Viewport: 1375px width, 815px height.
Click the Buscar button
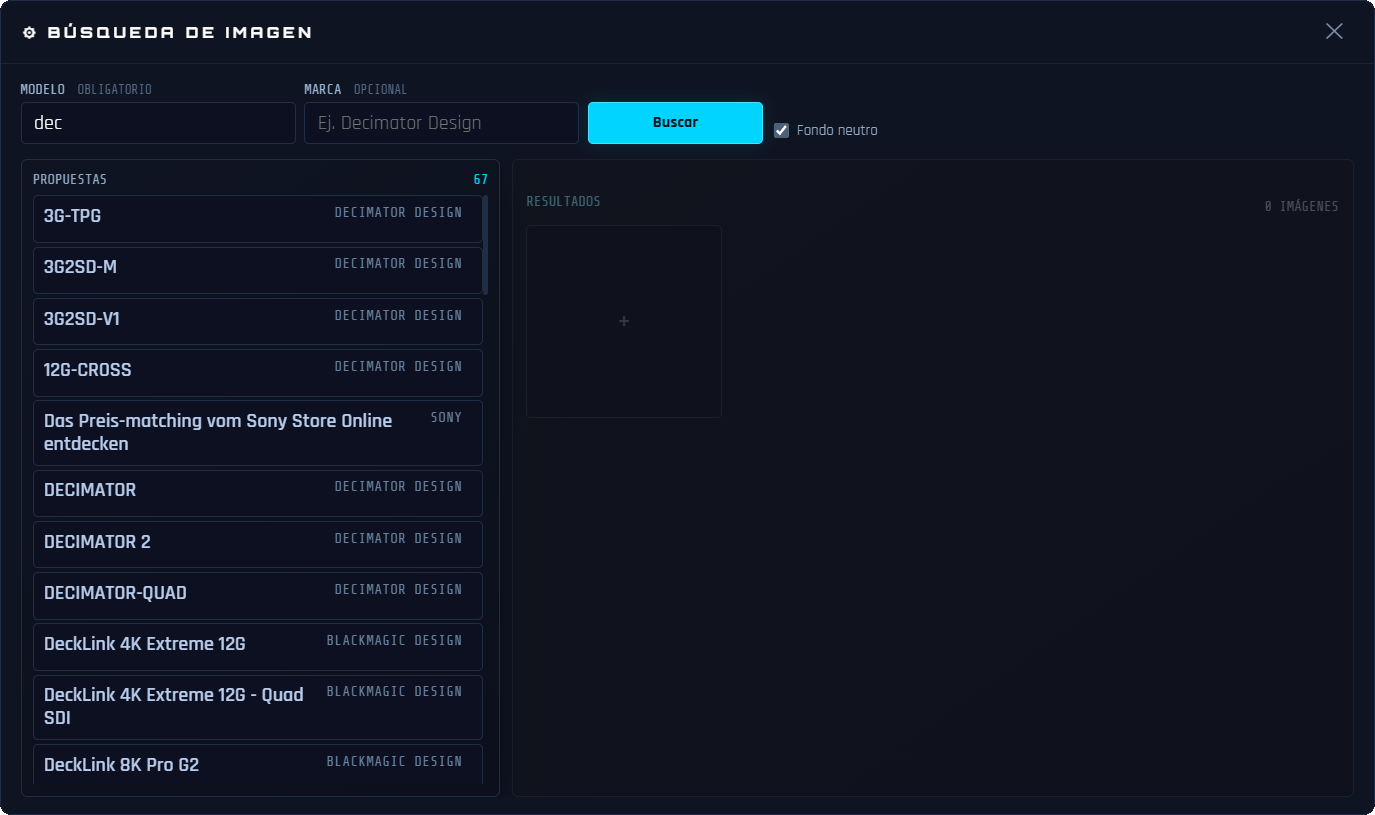675,123
